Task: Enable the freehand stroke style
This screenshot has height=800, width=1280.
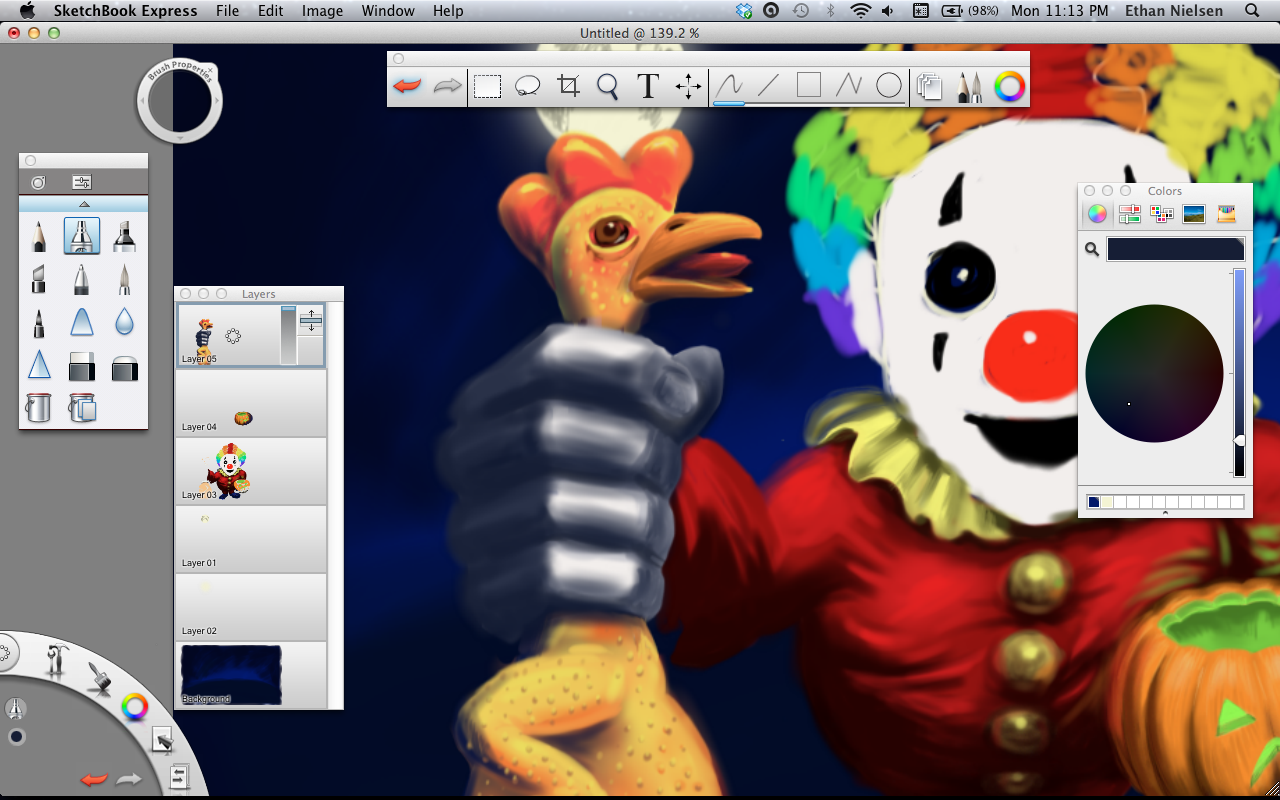Action: 729,87
